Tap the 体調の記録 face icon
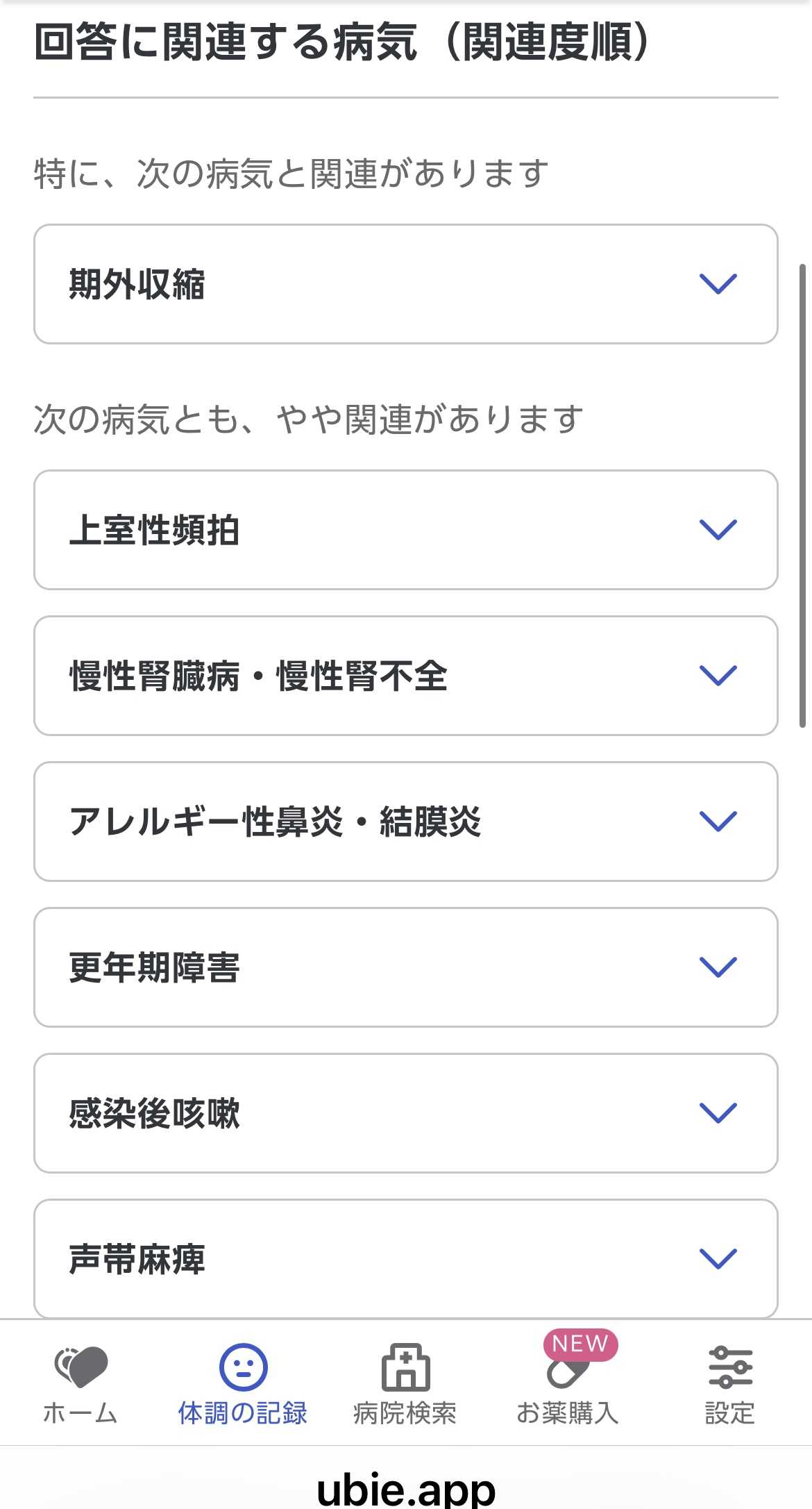The image size is (812, 1509). (x=243, y=1367)
